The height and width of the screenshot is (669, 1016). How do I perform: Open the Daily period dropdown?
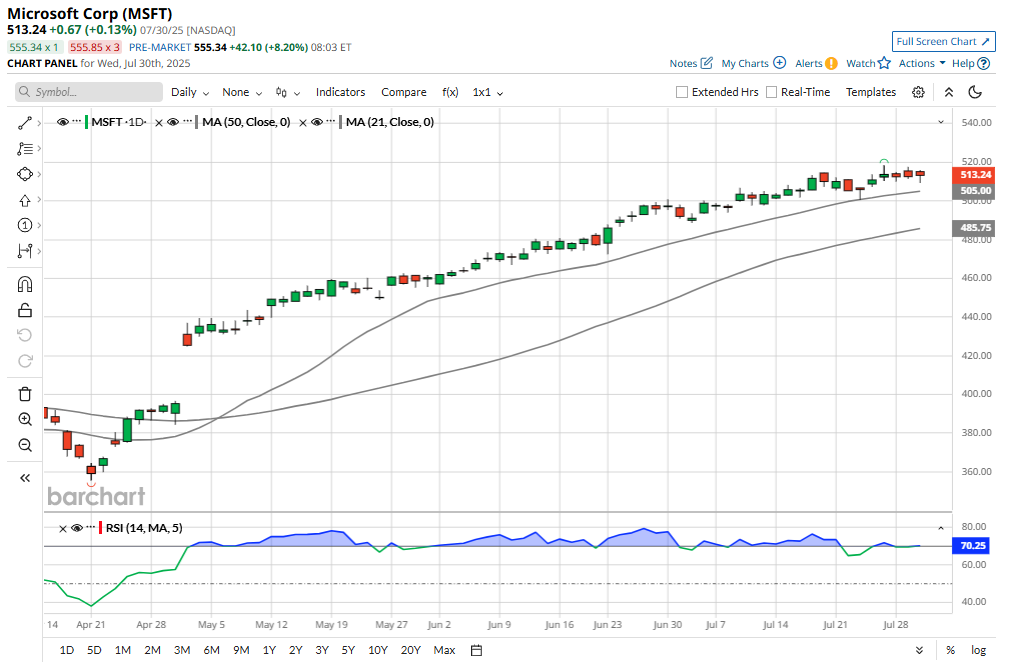point(190,92)
